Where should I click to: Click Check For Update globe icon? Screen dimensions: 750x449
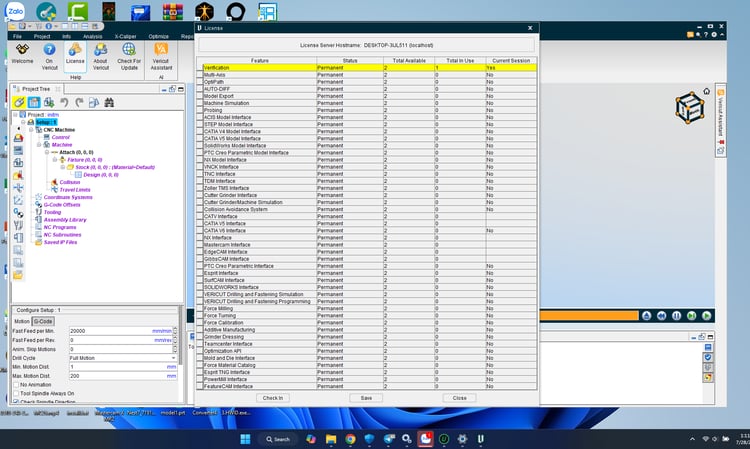click(129, 49)
